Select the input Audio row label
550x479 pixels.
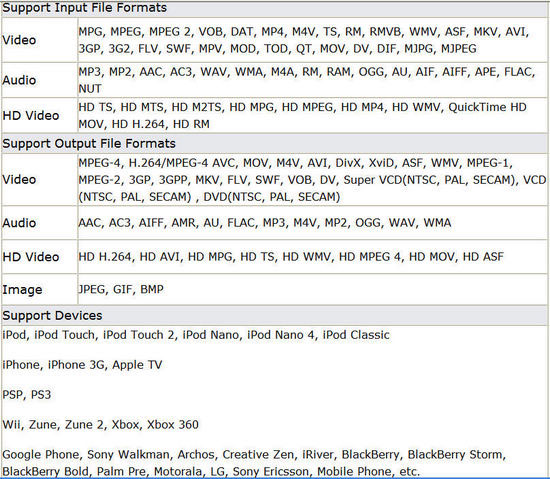pyautogui.click(x=19, y=80)
